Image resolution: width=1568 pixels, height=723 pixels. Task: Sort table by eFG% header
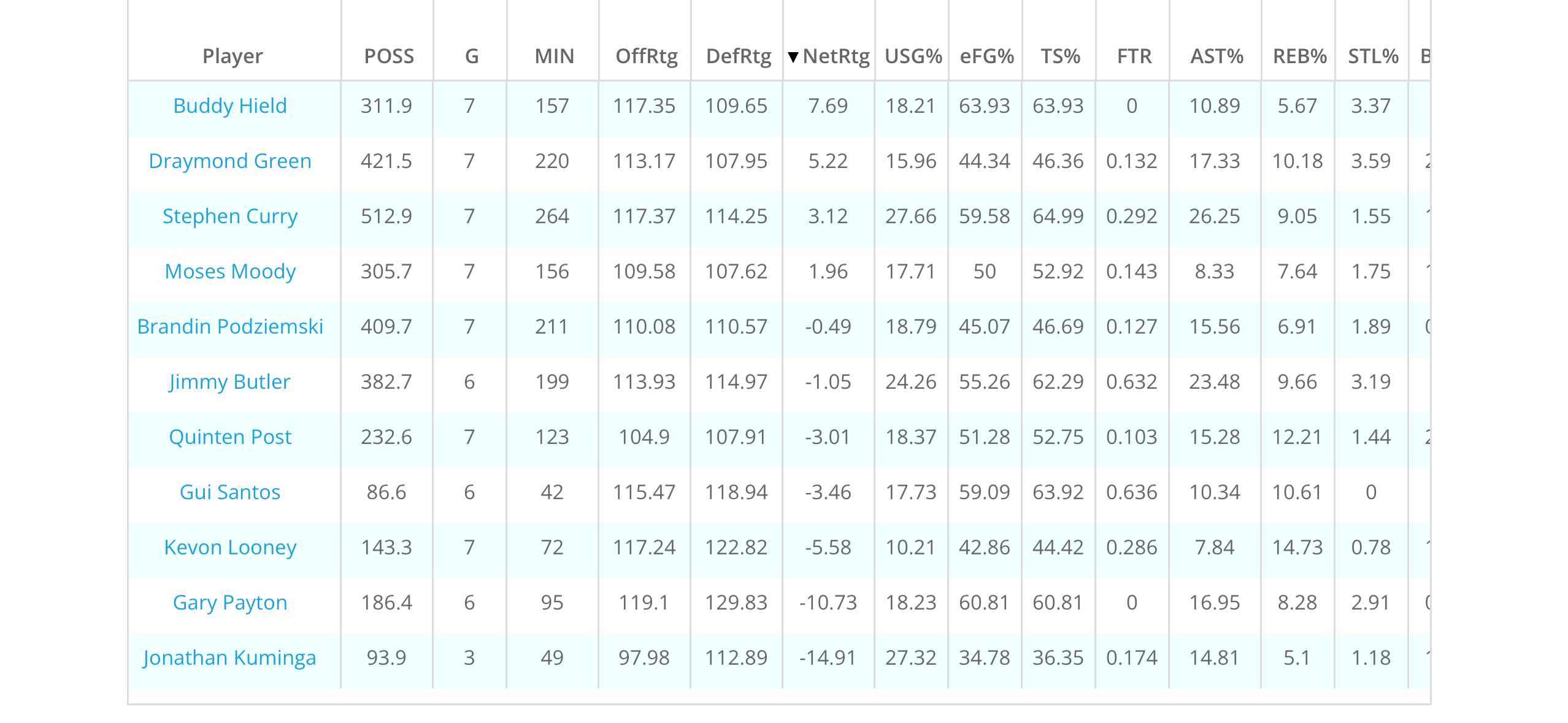986,56
